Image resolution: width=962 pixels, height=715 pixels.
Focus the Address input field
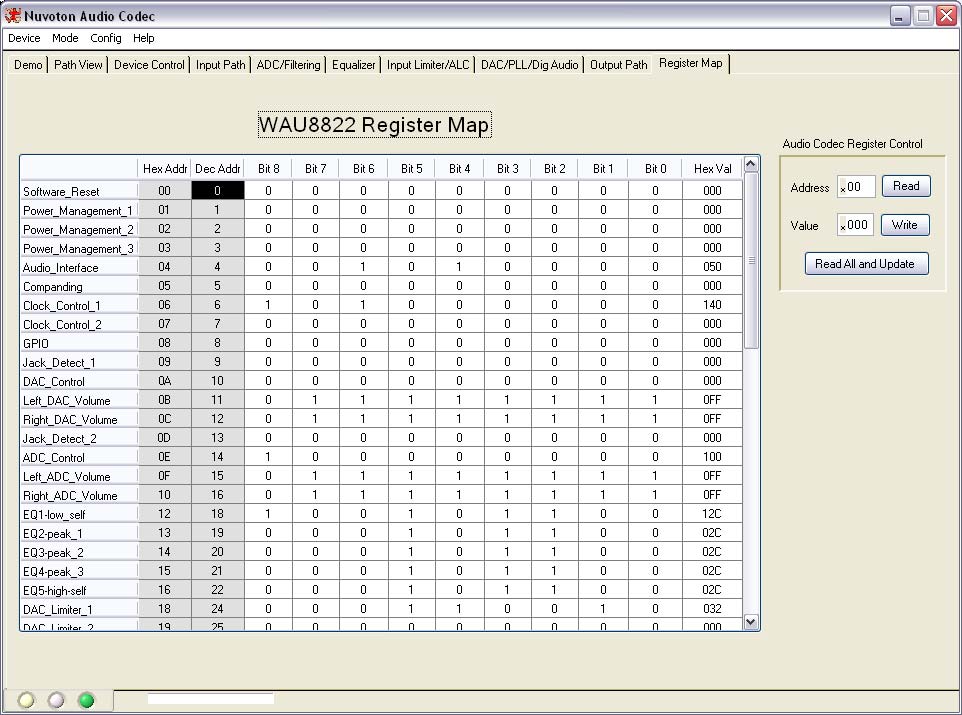(857, 187)
